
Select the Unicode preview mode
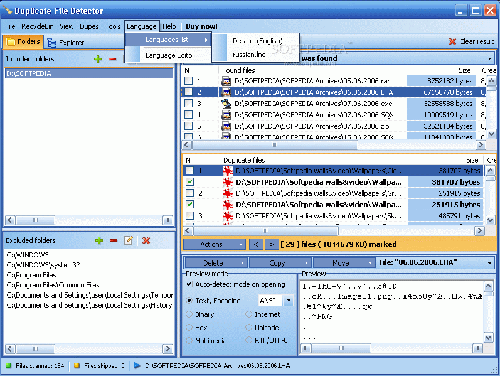[249, 327]
